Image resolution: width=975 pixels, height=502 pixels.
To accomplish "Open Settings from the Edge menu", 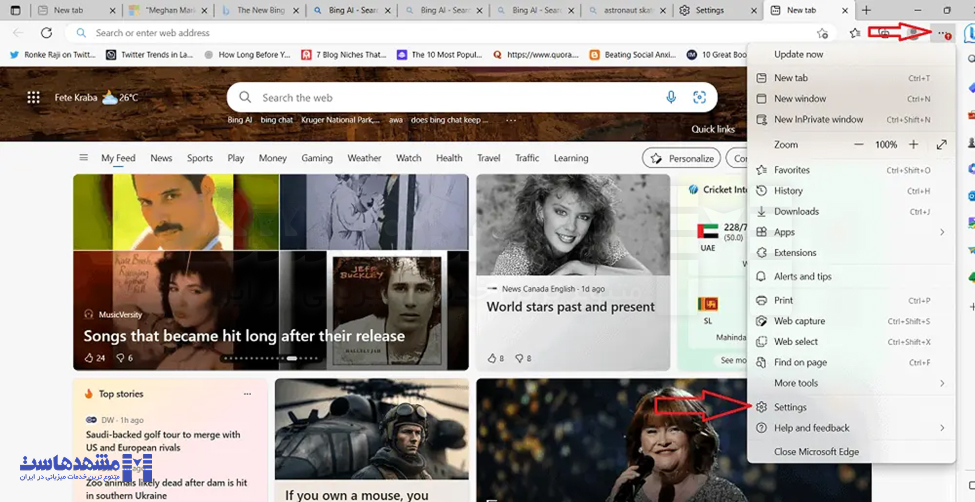I will 790,407.
